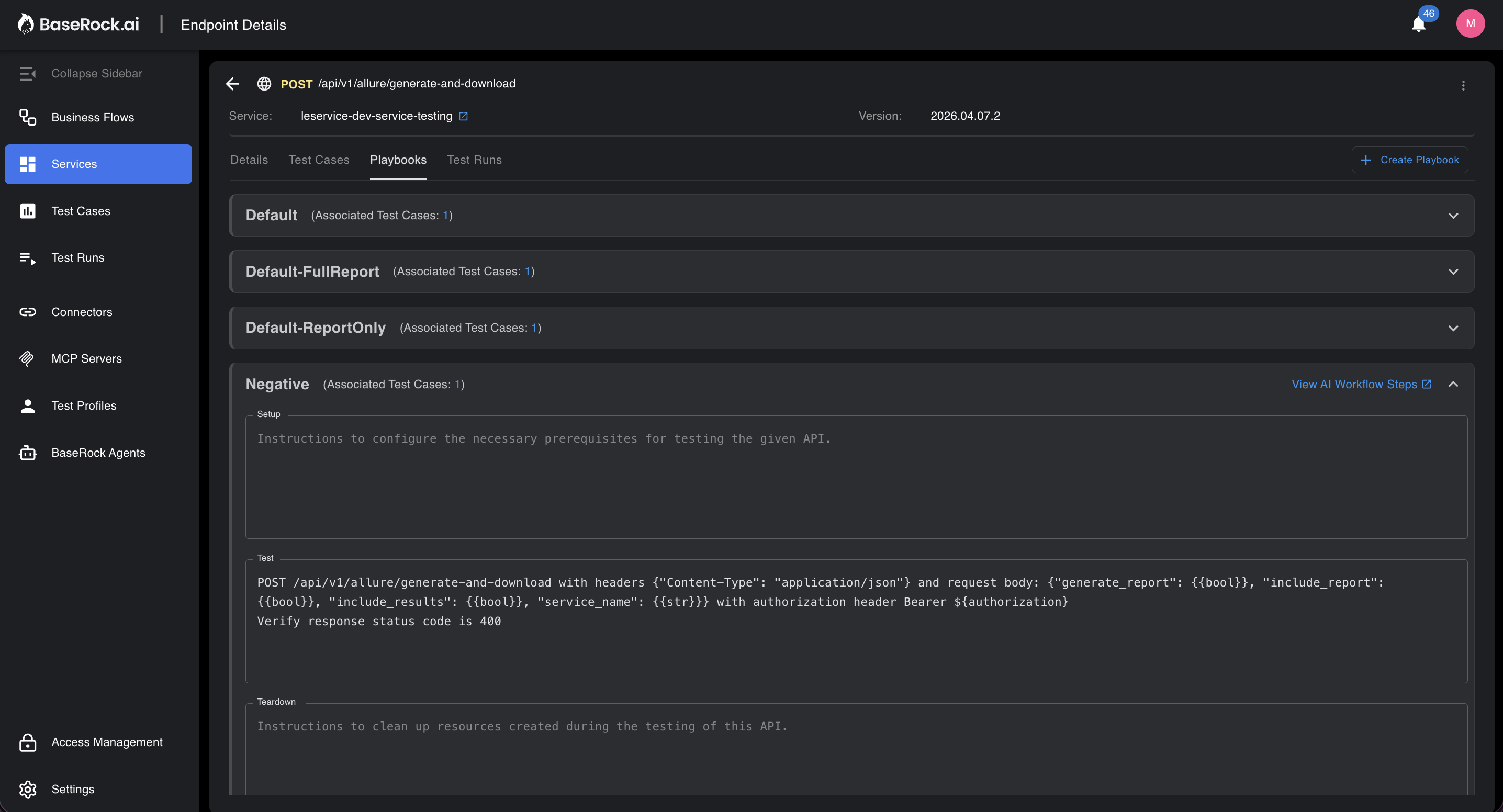1503x812 pixels.
Task: Collapse the Negative playbook section
Action: click(x=1453, y=384)
